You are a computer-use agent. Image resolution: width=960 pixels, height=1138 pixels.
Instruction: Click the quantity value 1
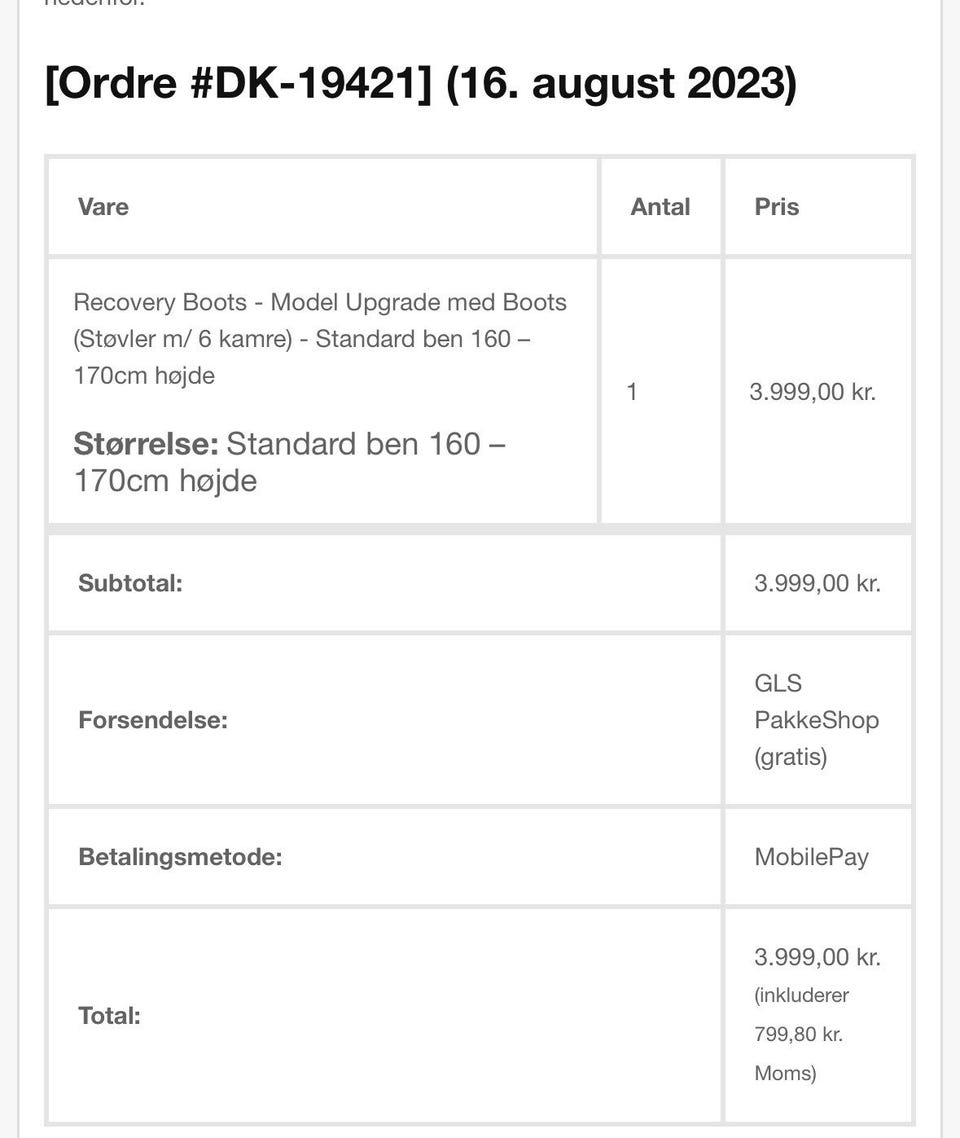tap(631, 392)
